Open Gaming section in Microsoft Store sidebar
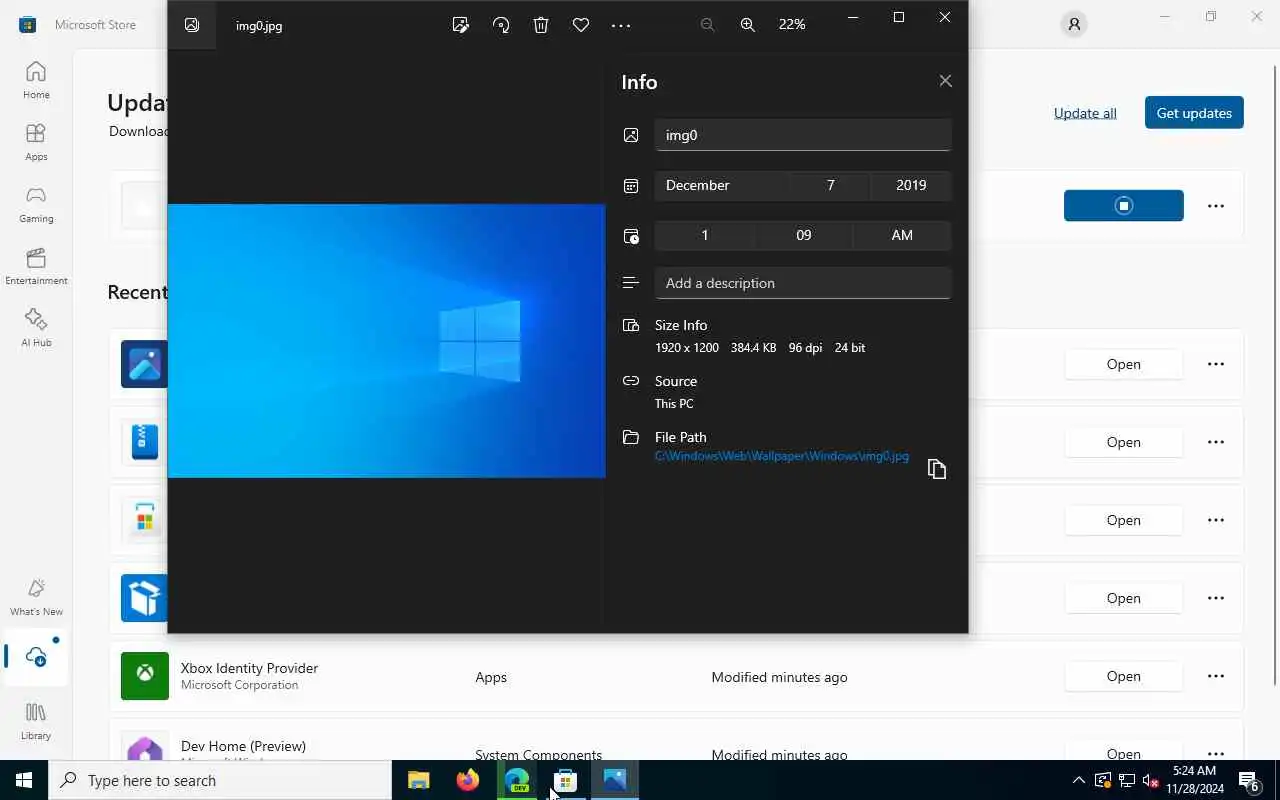The height and width of the screenshot is (800, 1280). pos(36,204)
